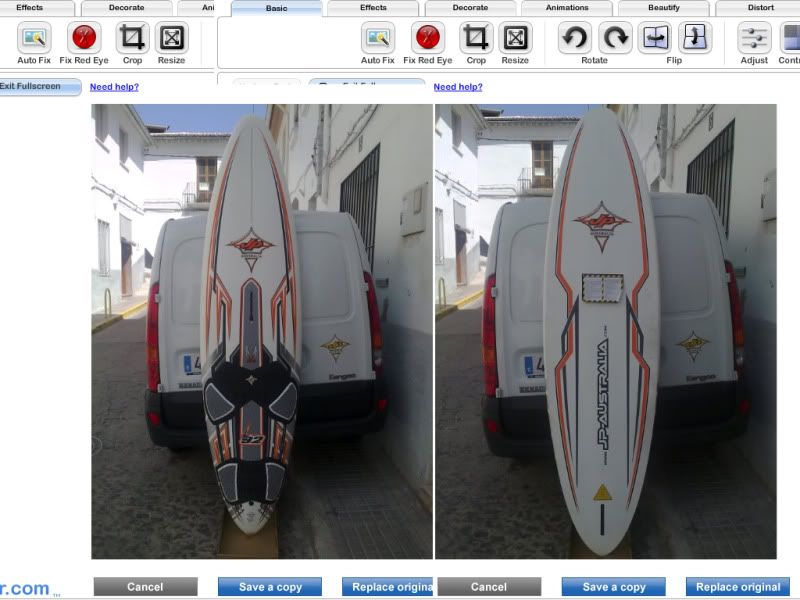Switch to the Distort tab
Screen dimensions: 800x600
[x=758, y=8]
